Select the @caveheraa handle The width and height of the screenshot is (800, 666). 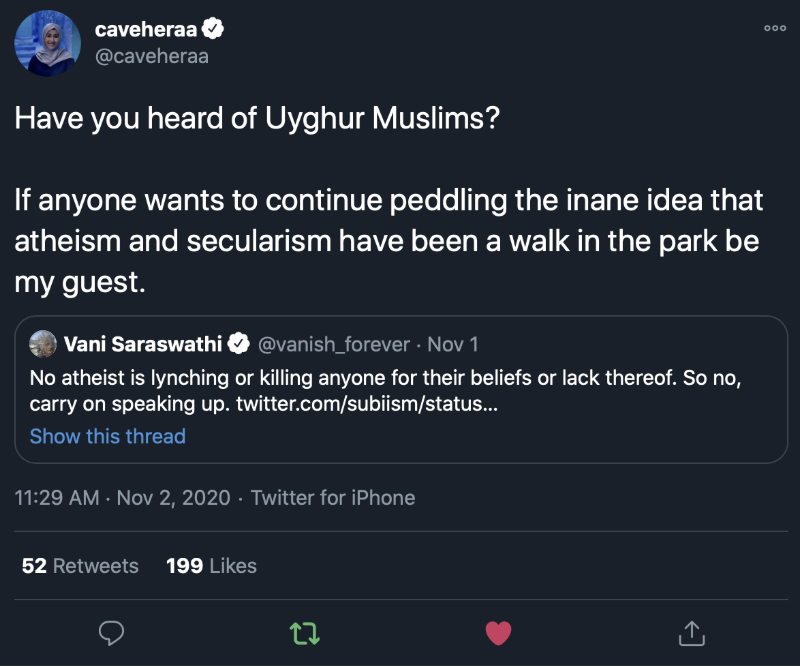[x=154, y=55]
